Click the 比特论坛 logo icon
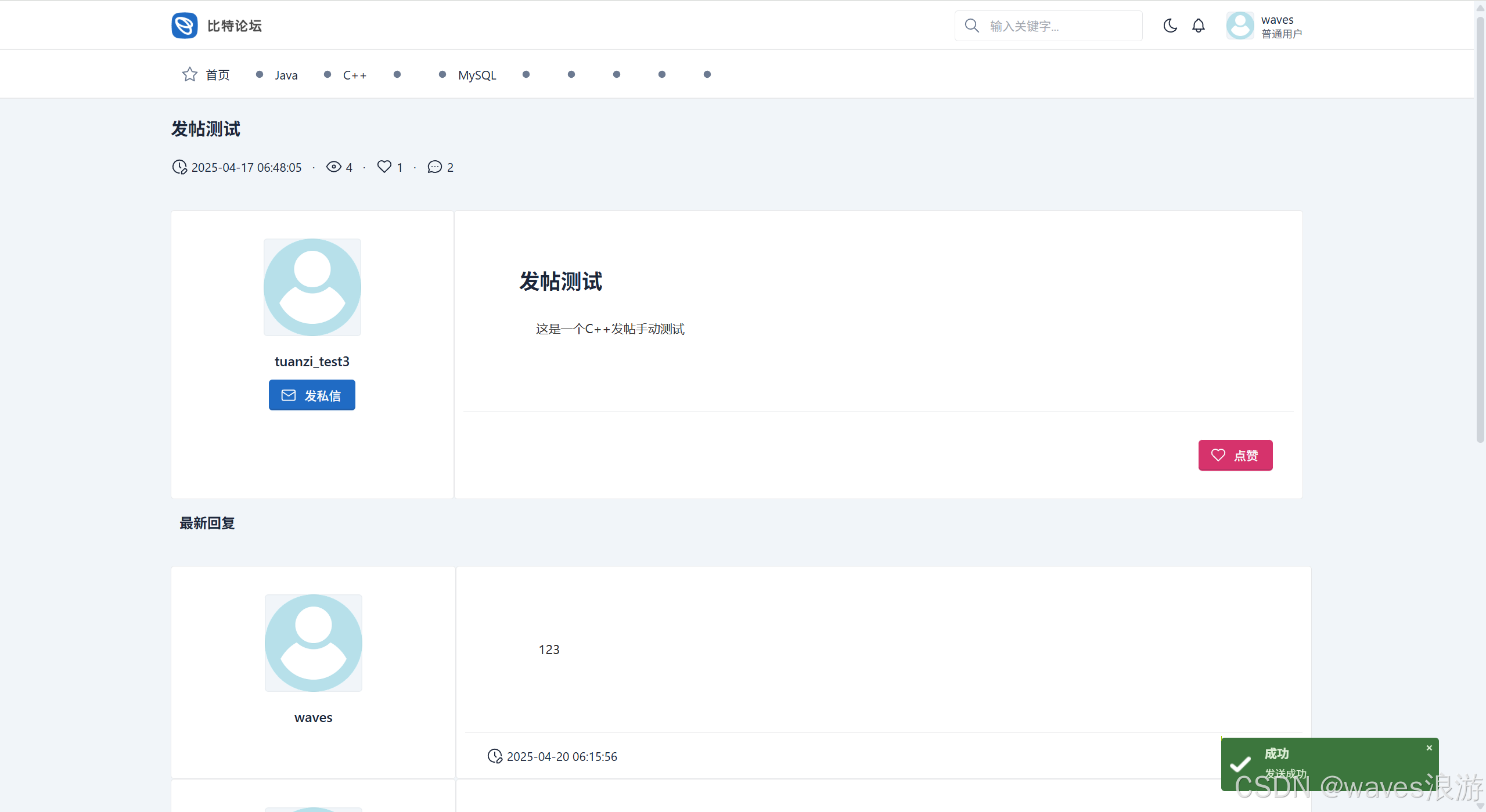The image size is (1486, 812). click(185, 26)
